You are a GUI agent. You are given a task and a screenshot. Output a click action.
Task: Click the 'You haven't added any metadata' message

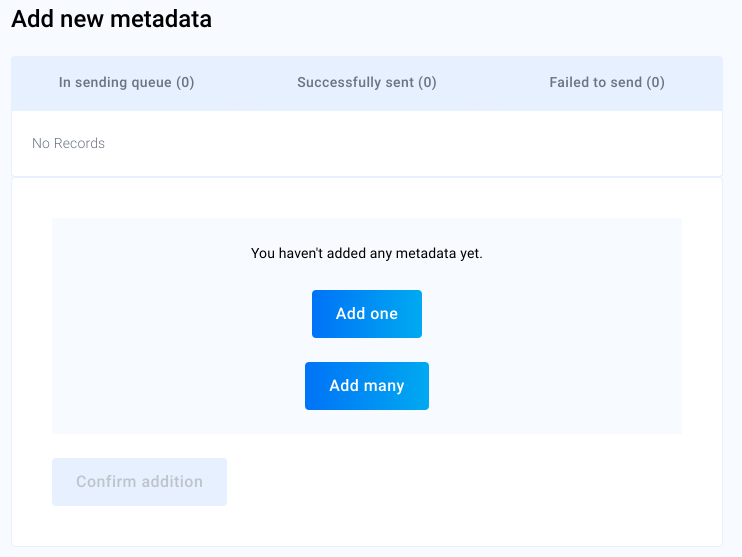pos(366,254)
